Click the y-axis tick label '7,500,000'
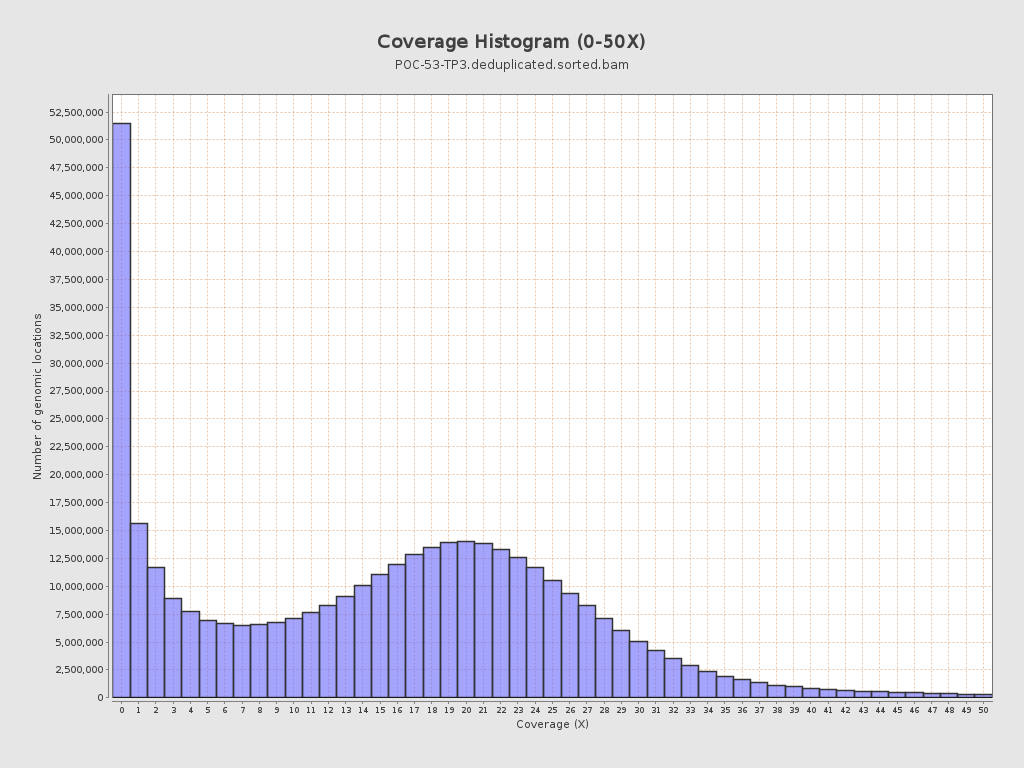1024x768 pixels. pyautogui.click(x=79, y=615)
